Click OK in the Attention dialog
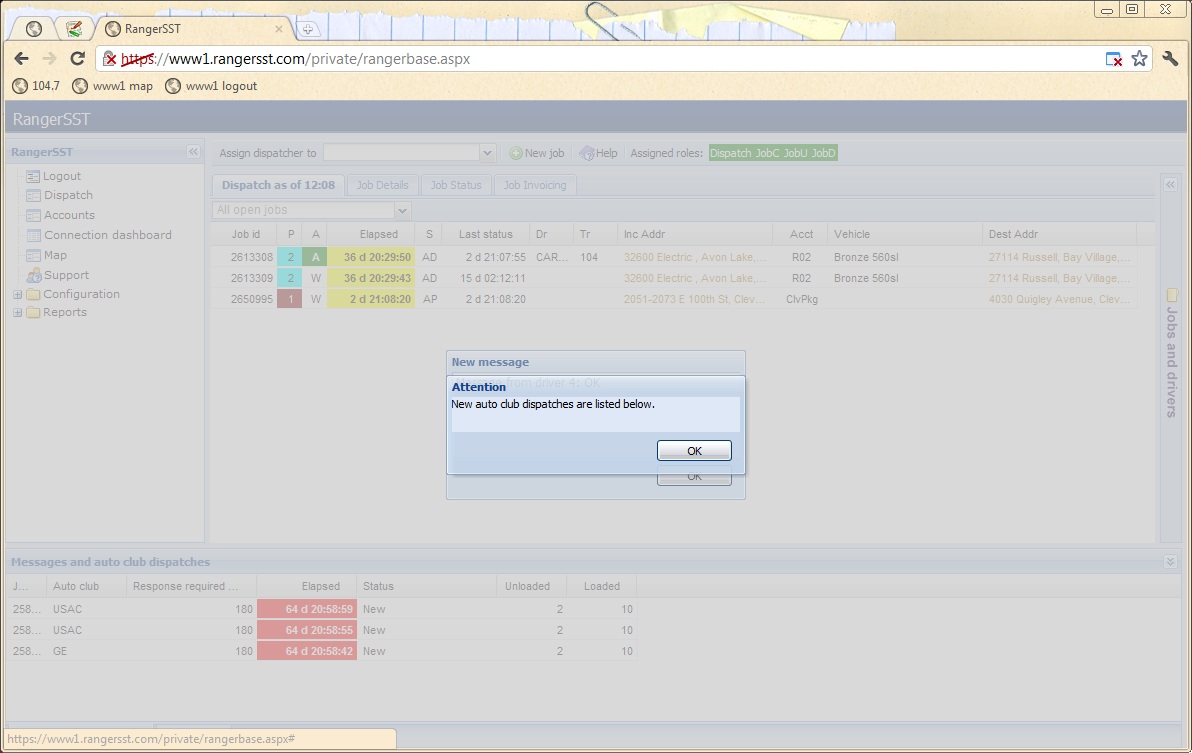The width and height of the screenshot is (1192, 753). pyautogui.click(x=694, y=451)
